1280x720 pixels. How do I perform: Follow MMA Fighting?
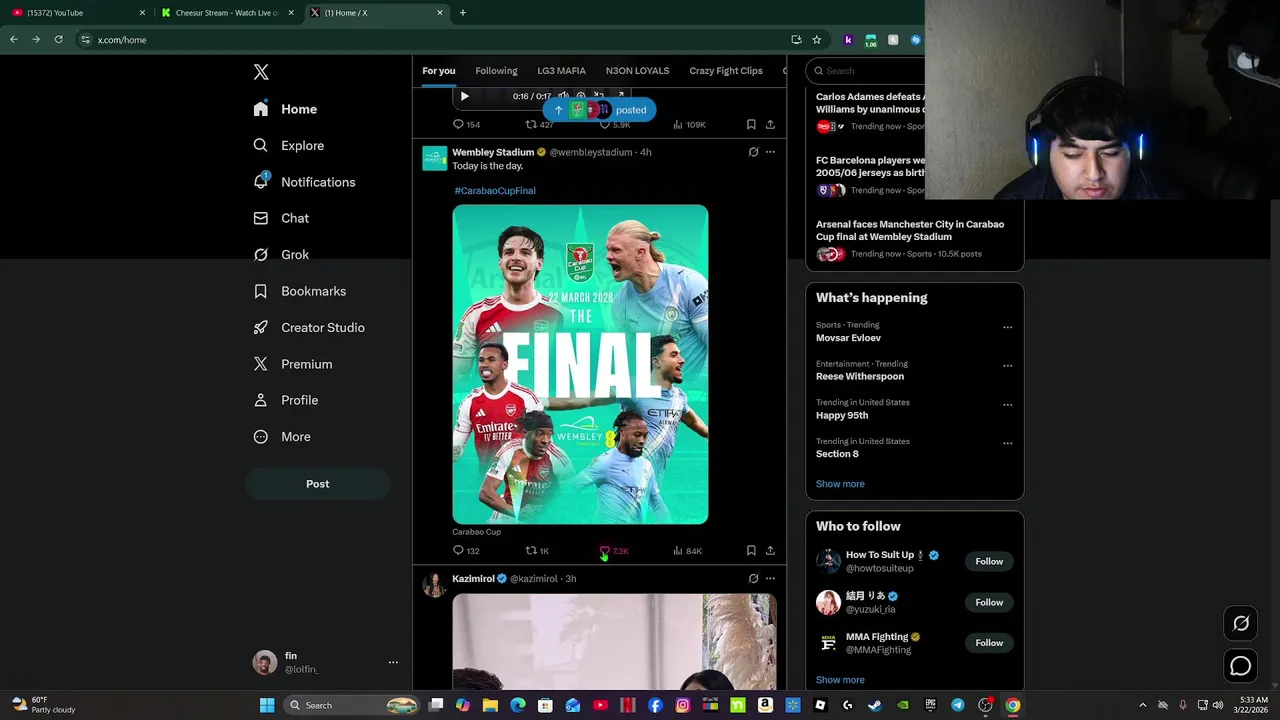[989, 643]
